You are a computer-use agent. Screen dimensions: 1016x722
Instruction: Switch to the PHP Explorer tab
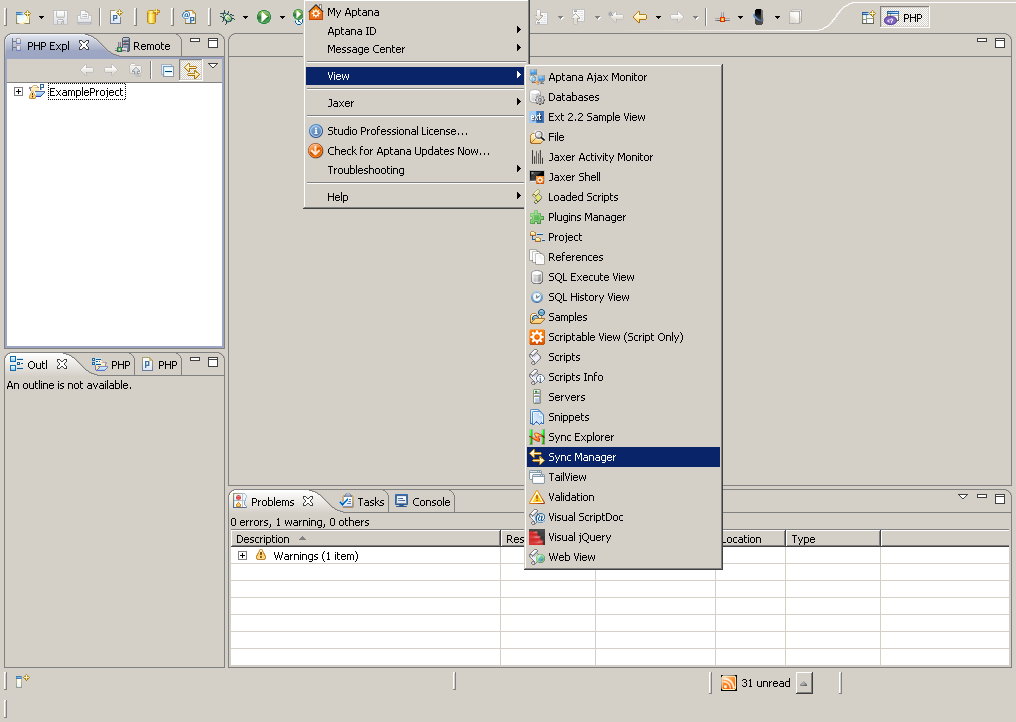pos(50,45)
